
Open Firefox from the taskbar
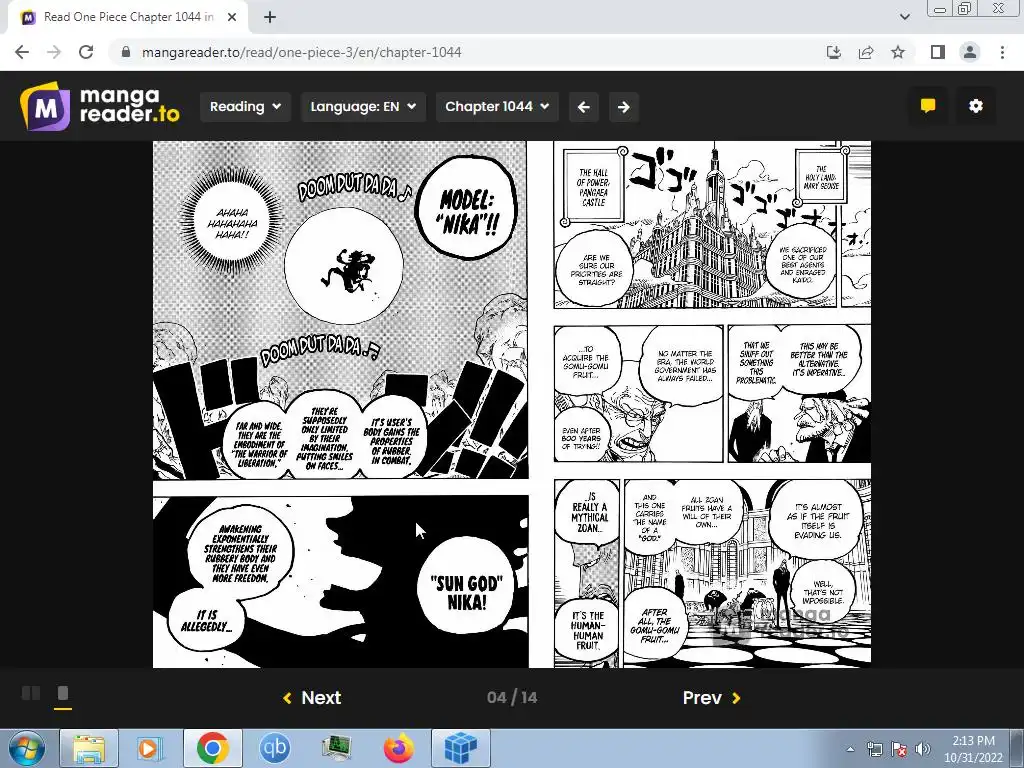[398, 748]
